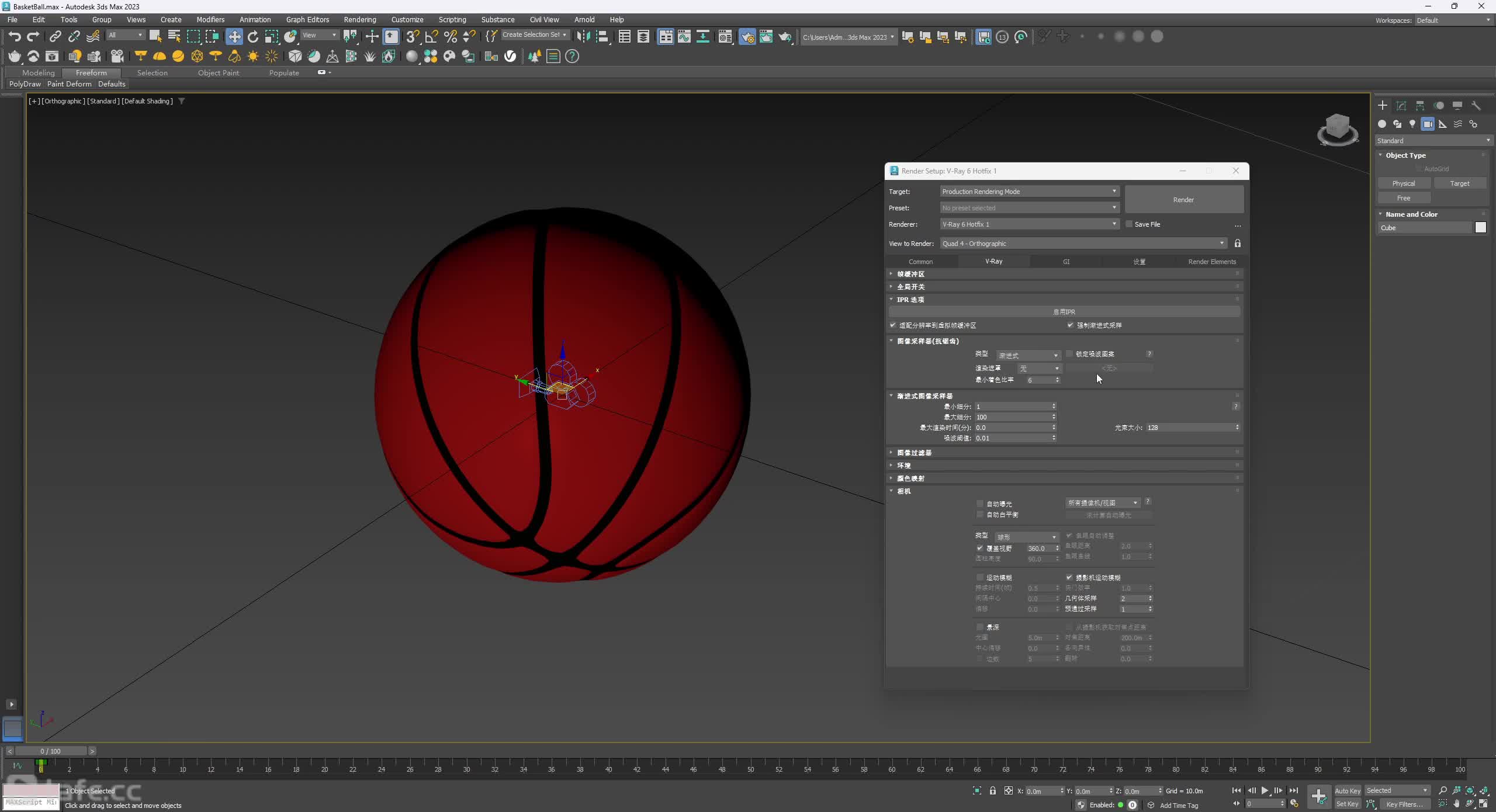Screen dimensions: 1496x812
Task: Open the camera 类型 球形 dropdown
Action: 1027,536
